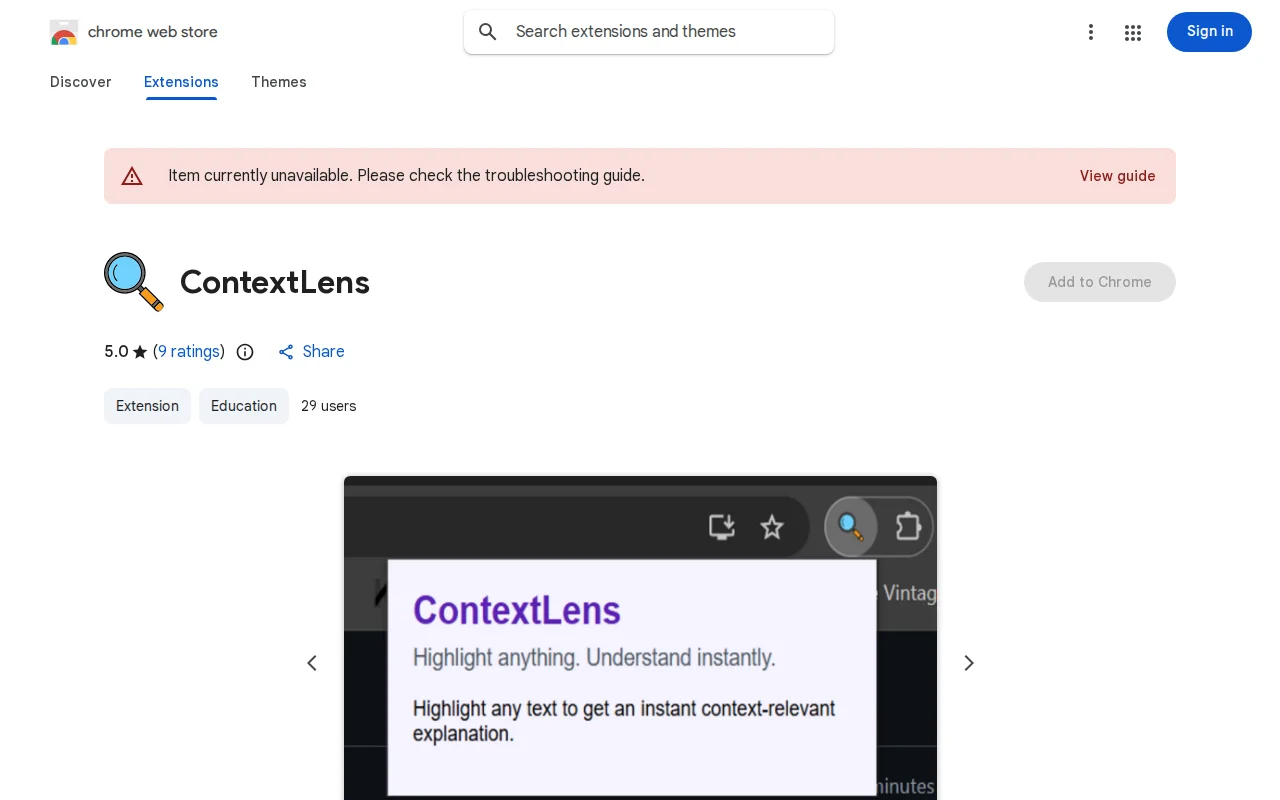The image size is (1280, 800).
Task: Show previous screenshot with left arrow
Action: click(312, 663)
